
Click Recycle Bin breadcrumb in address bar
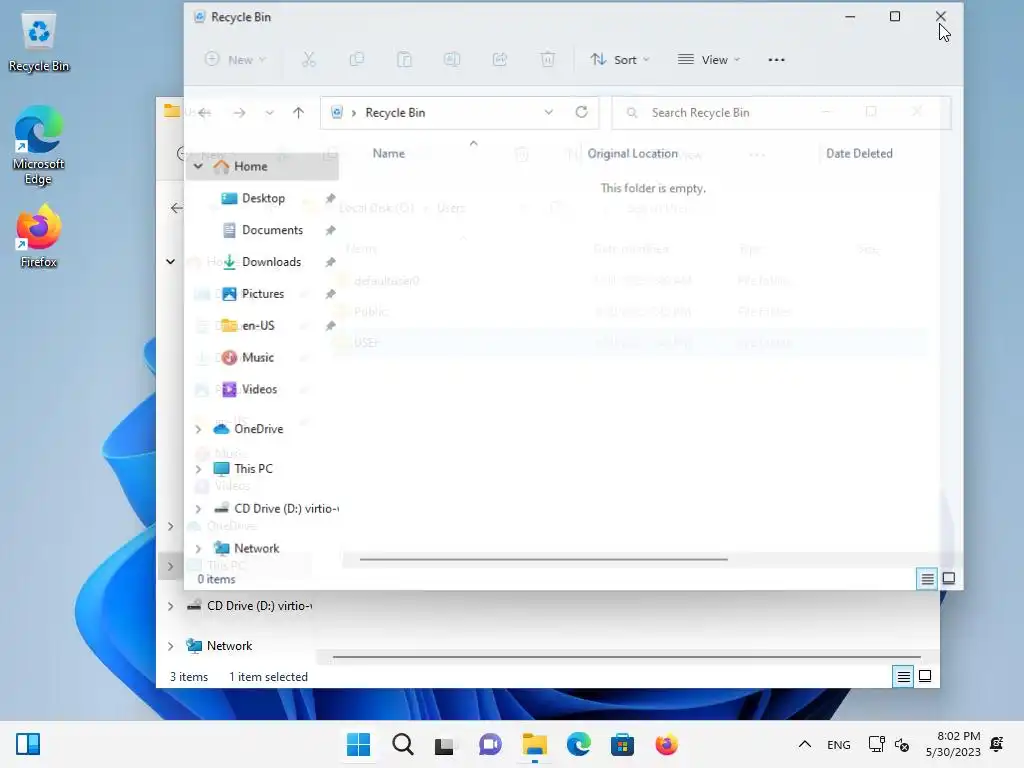[x=395, y=112]
